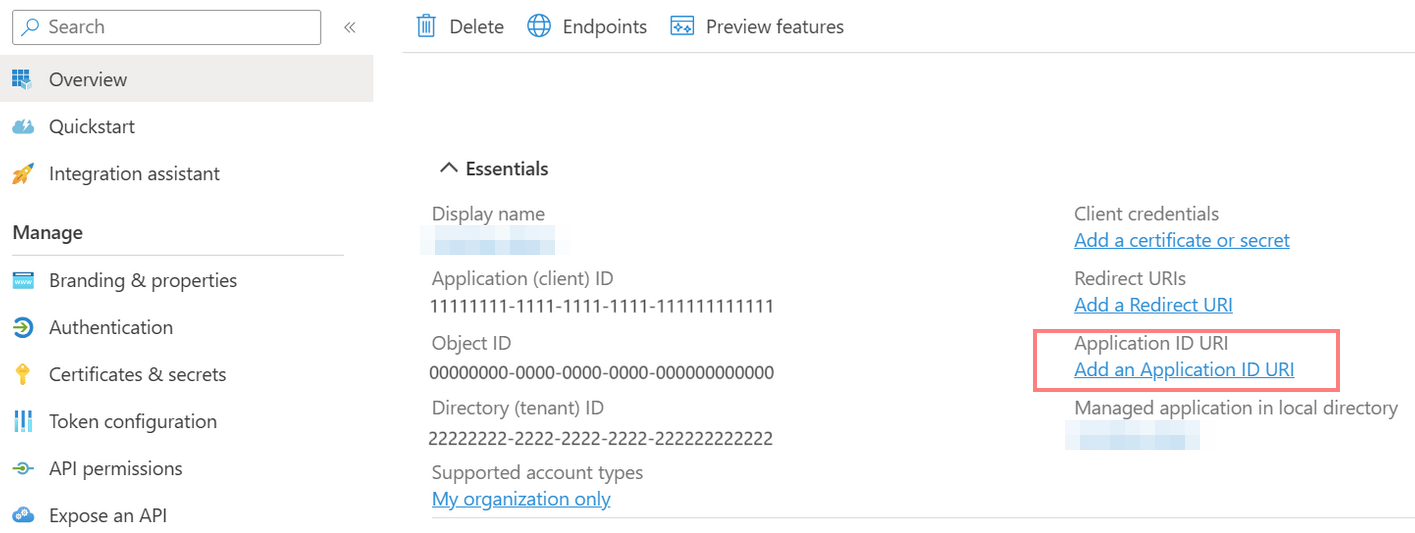Screen dimensions: 1415x533
Task: Click the Certificates & secrets key icon
Action: pyautogui.click(x=23, y=375)
